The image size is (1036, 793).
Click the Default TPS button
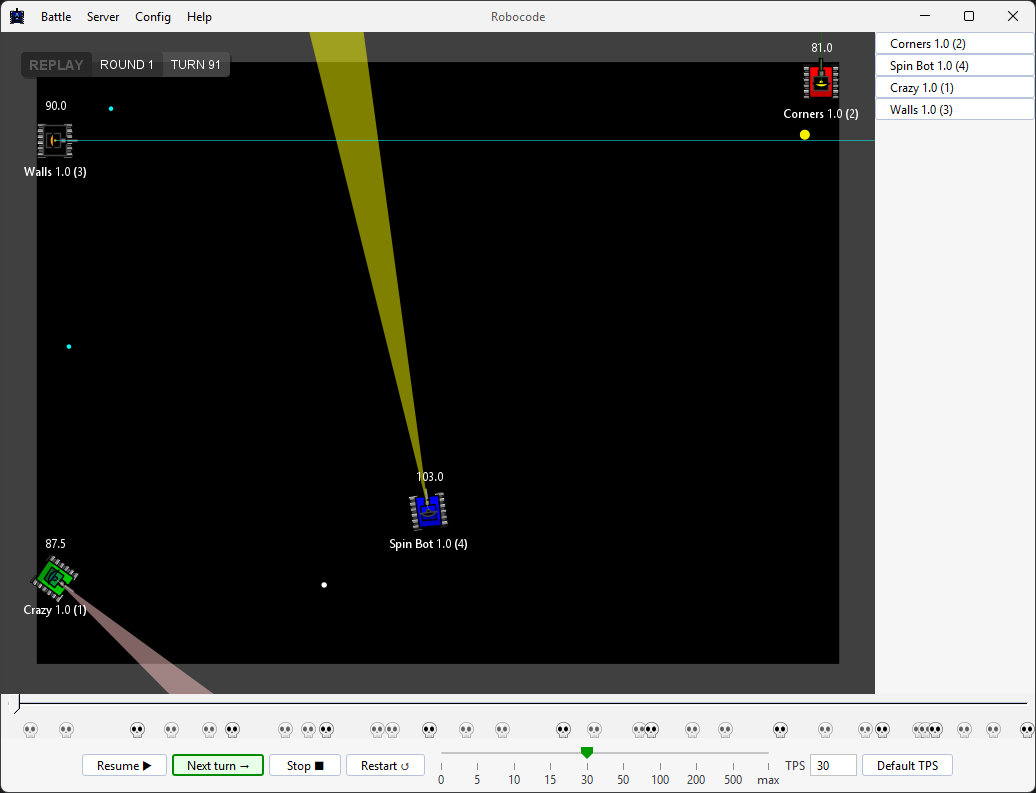click(907, 765)
